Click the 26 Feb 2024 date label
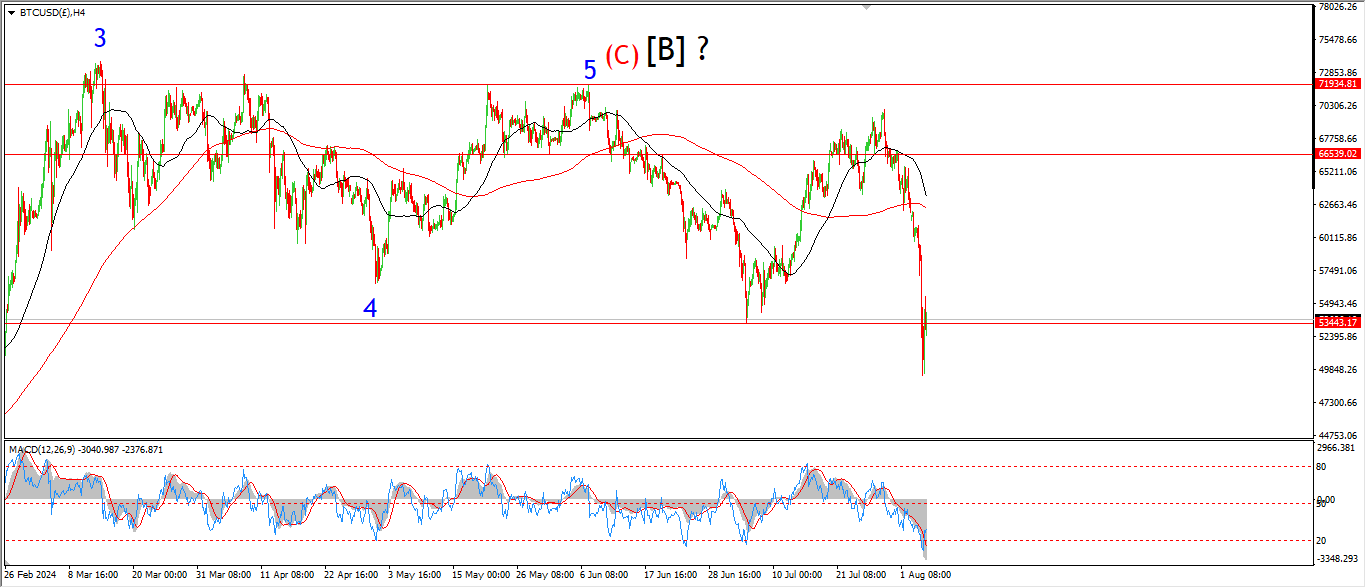The height and width of the screenshot is (588, 1366). click(x=29, y=576)
